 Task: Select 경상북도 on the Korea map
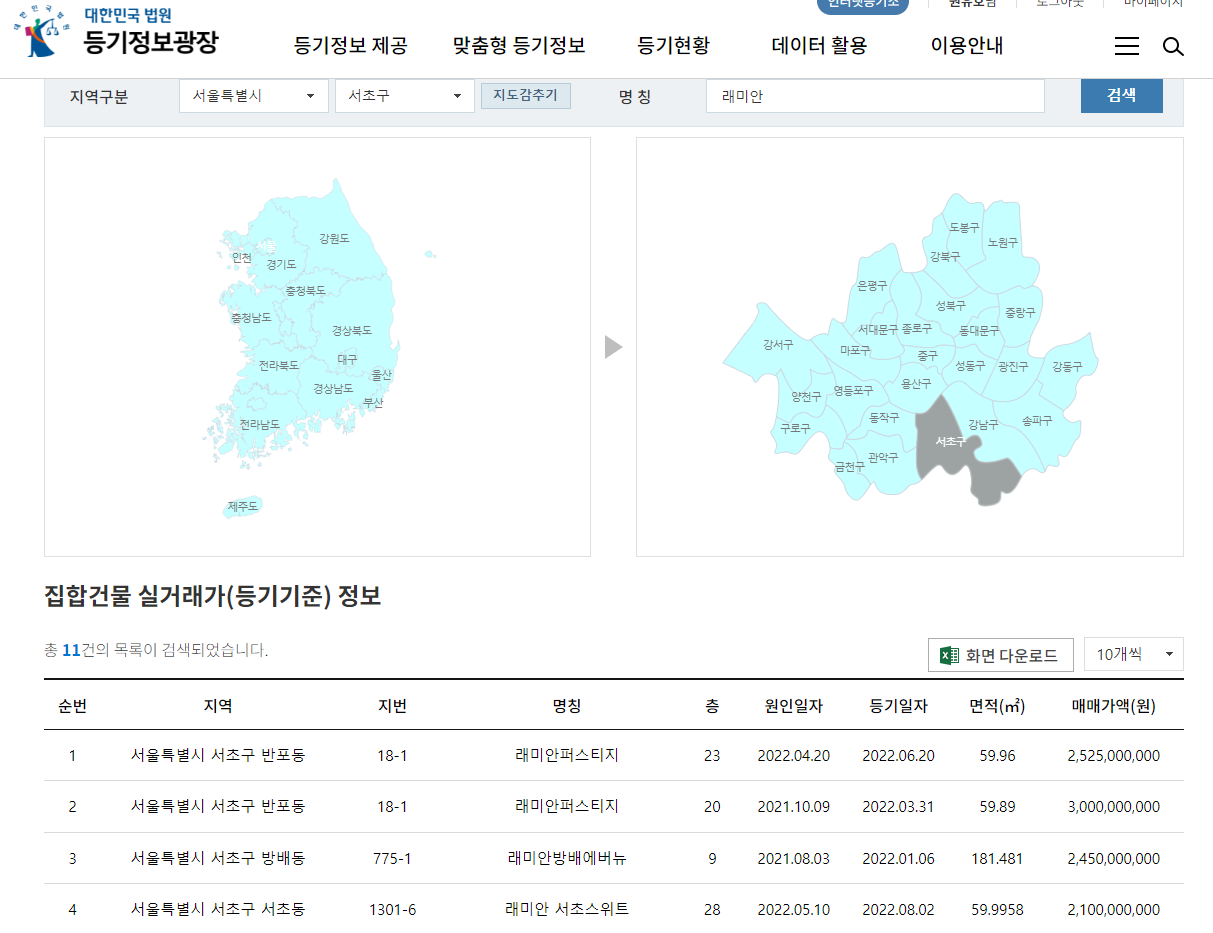coord(352,330)
